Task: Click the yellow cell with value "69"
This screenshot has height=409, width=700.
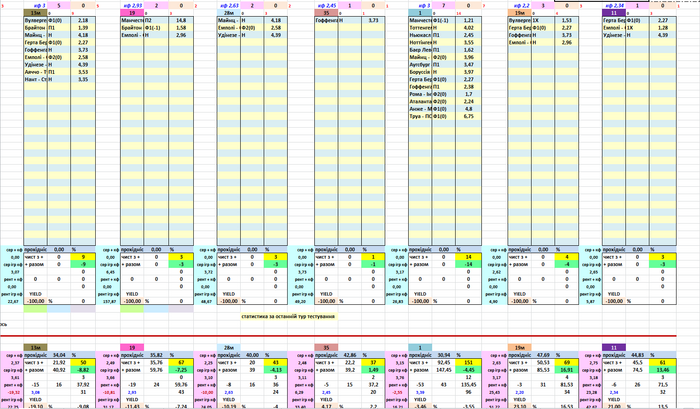Action: click(567, 363)
